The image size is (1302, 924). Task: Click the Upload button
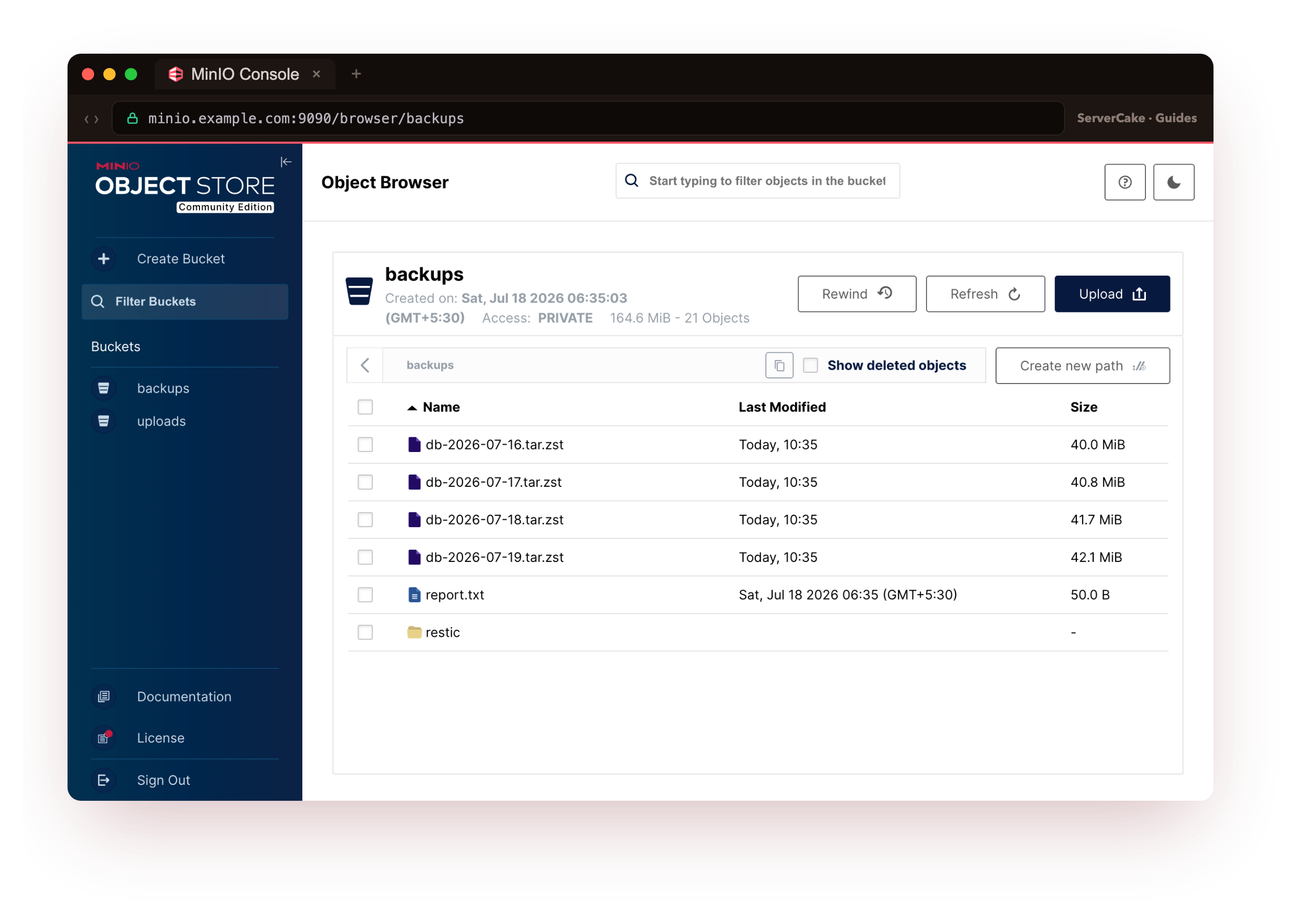pyautogui.click(x=1112, y=294)
